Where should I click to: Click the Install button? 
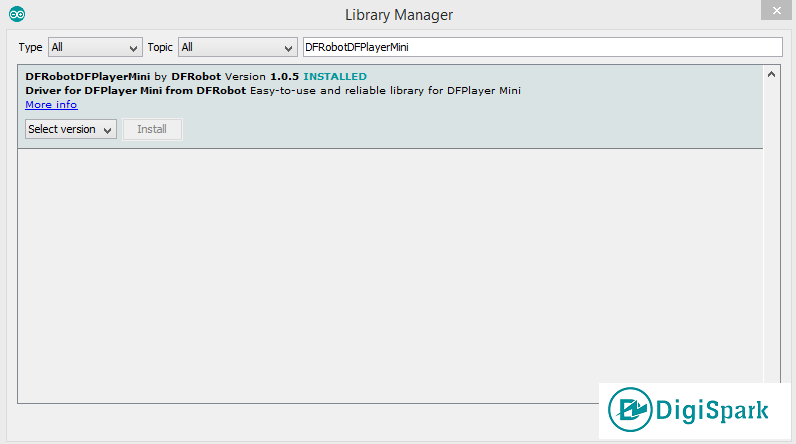pos(152,129)
